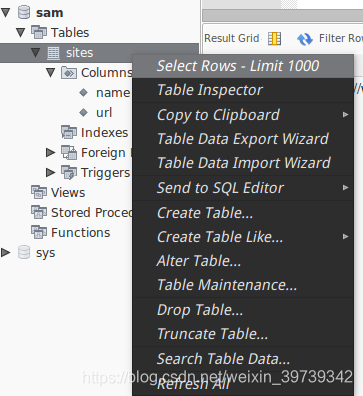Viewport: 363px width, 396px height.
Task: Click the Result Grid icon
Action: tap(275, 39)
